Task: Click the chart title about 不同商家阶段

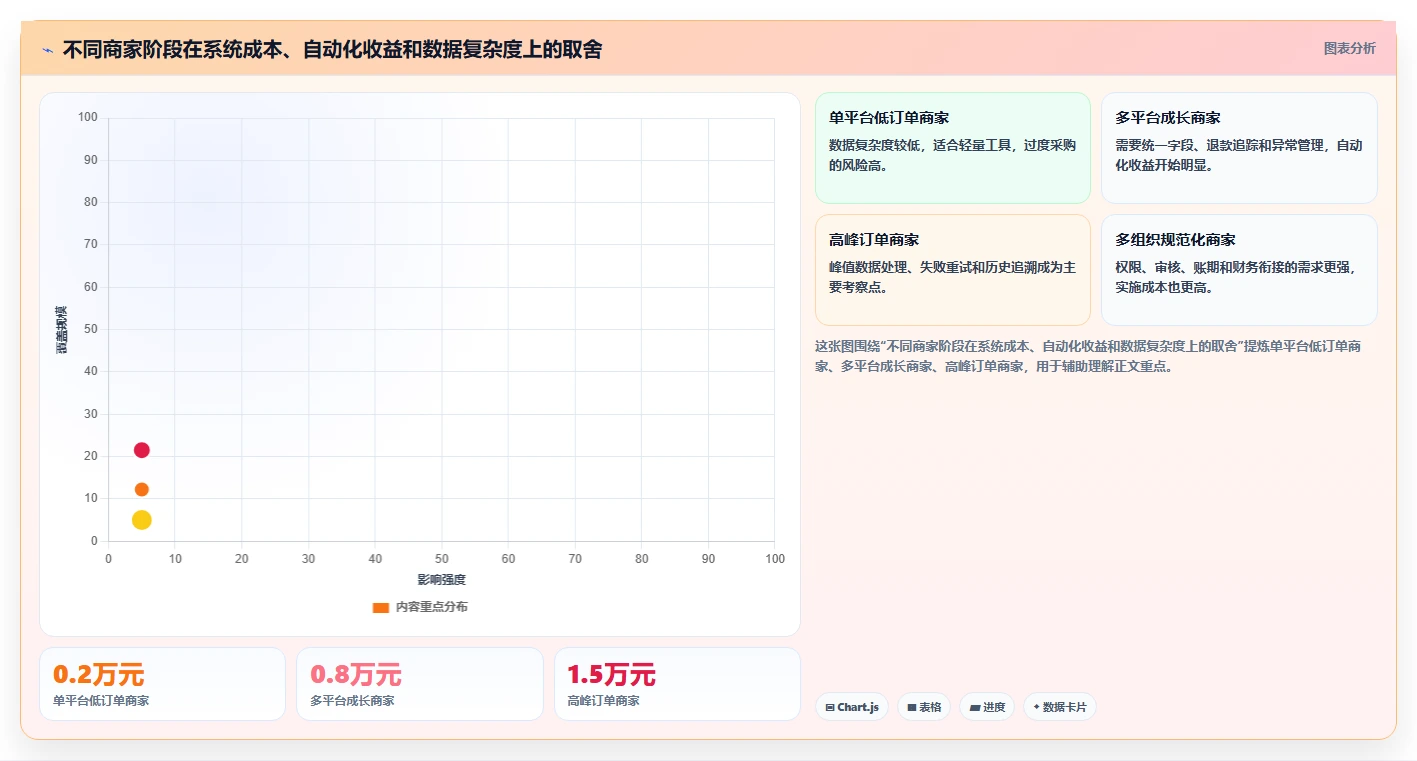Action: tap(332, 49)
